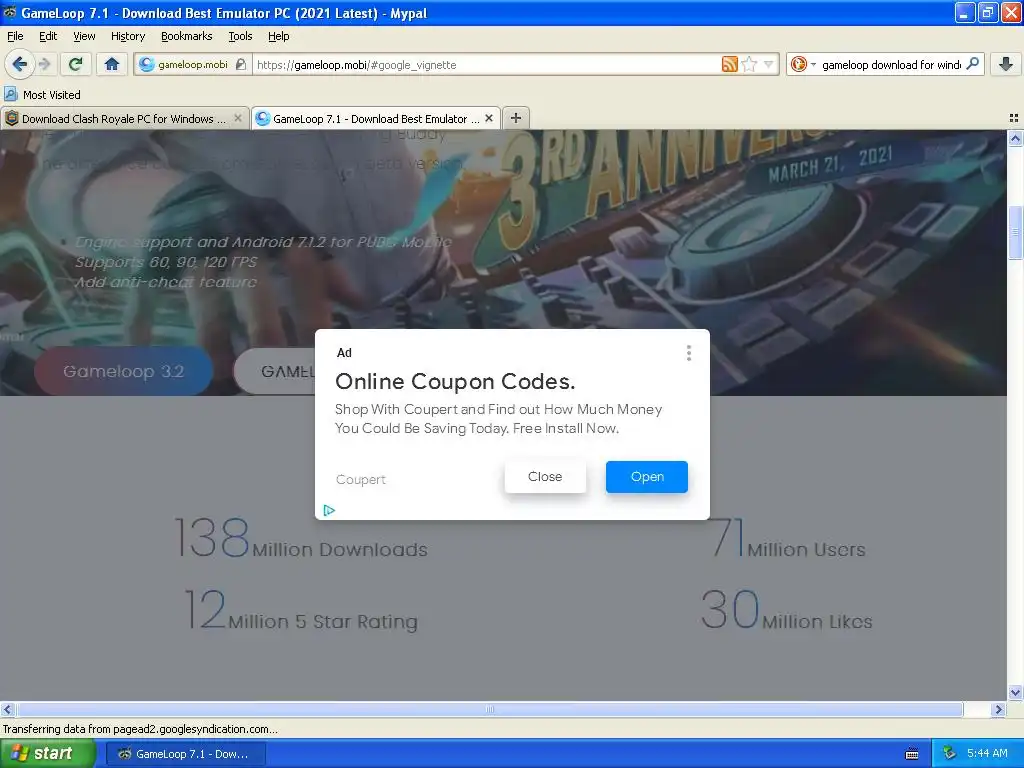Open the Help menu
The width and height of the screenshot is (1024, 768).
tap(278, 36)
